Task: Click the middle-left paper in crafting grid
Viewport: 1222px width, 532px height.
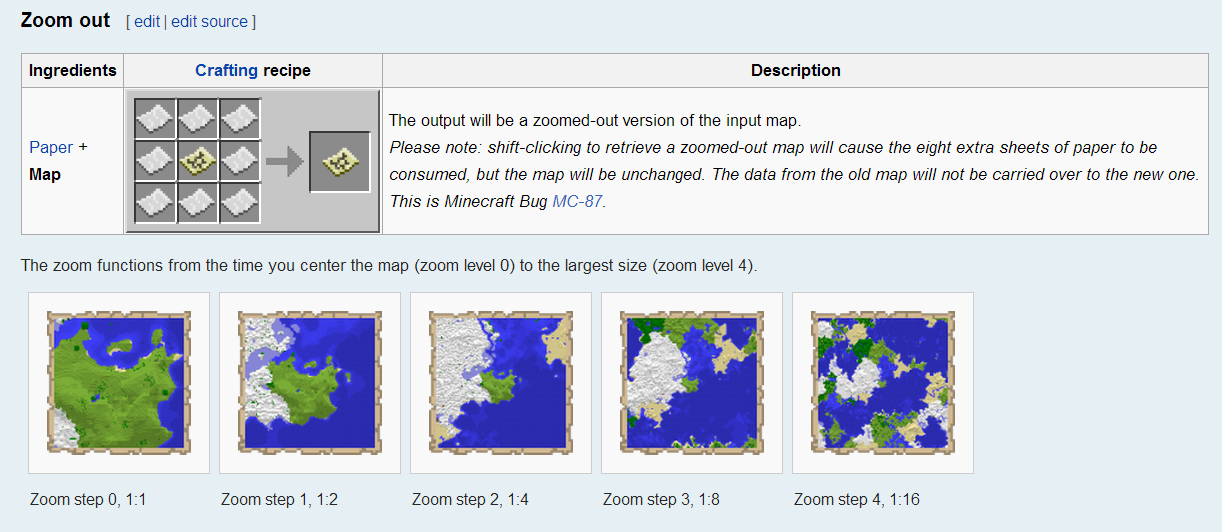Action: [155, 161]
